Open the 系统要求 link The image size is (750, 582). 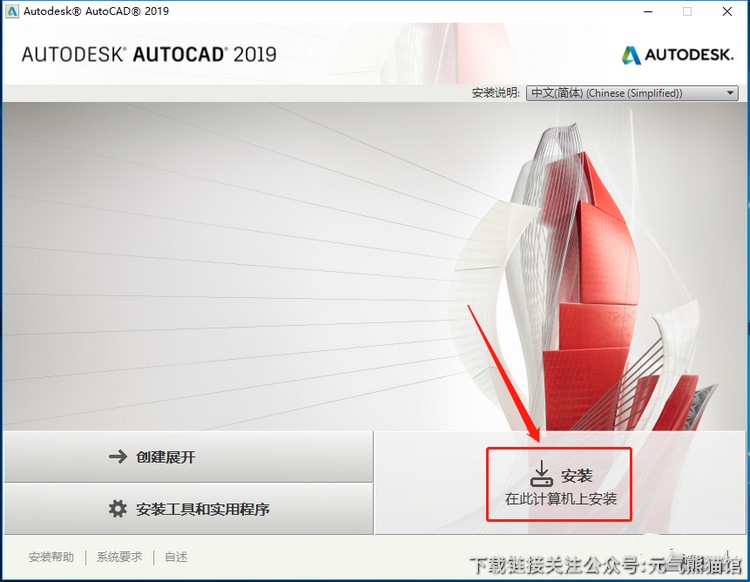tap(119, 557)
